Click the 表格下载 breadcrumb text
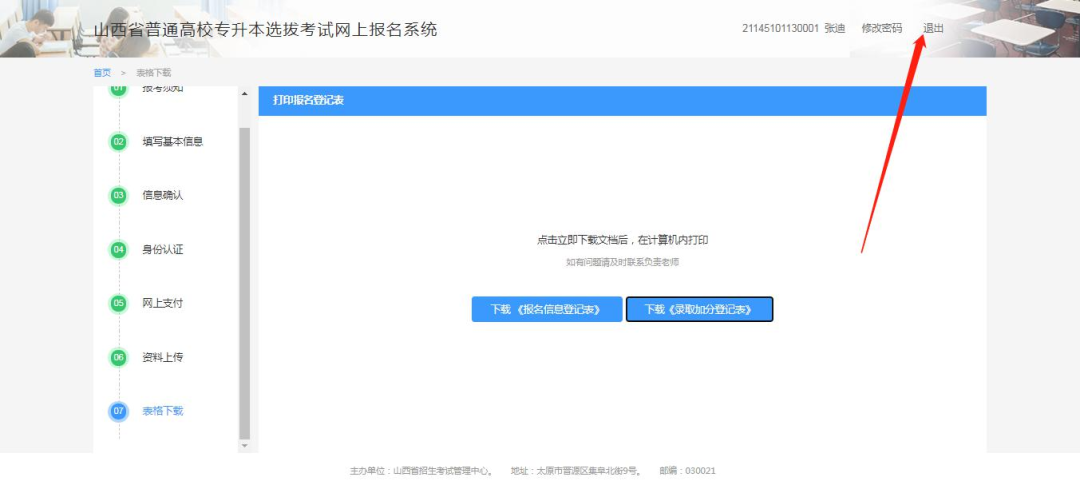The image size is (1080, 489). [154, 72]
